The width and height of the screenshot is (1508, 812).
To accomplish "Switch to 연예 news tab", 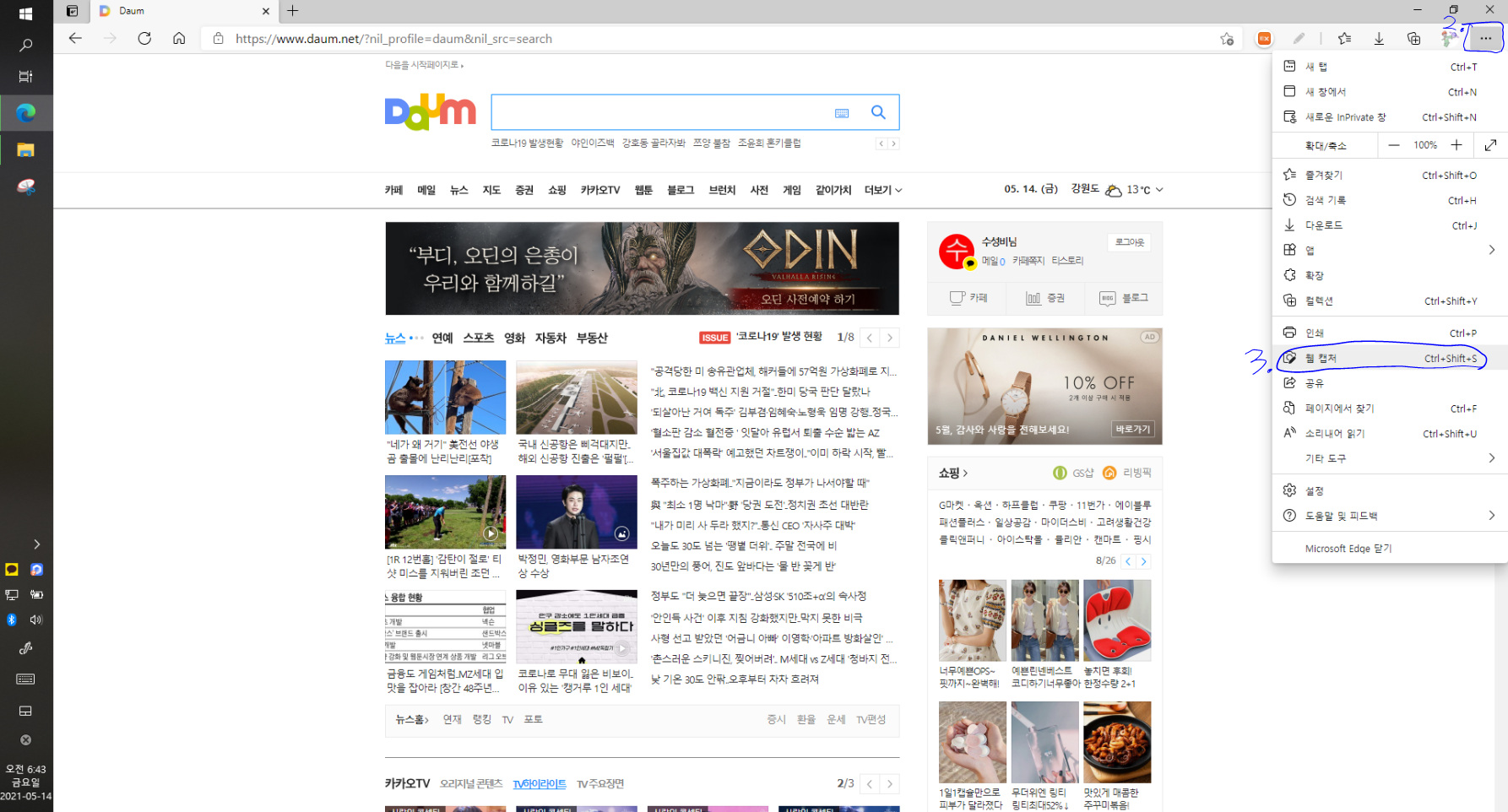I will coord(442,338).
